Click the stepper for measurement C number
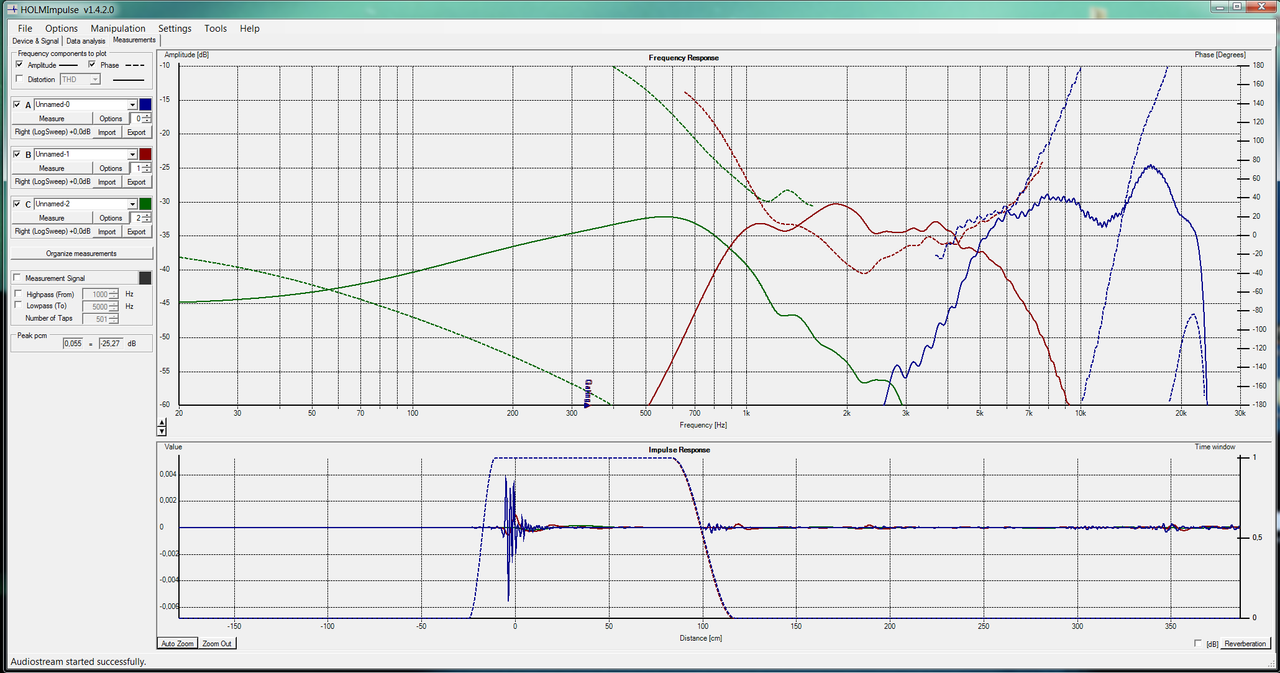The width and height of the screenshot is (1280, 673). click(x=148, y=218)
